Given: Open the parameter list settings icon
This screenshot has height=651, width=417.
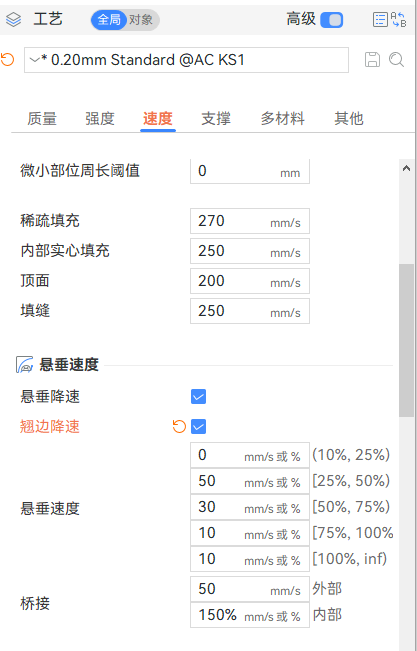Looking at the screenshot, I should (x=380, y=20).
